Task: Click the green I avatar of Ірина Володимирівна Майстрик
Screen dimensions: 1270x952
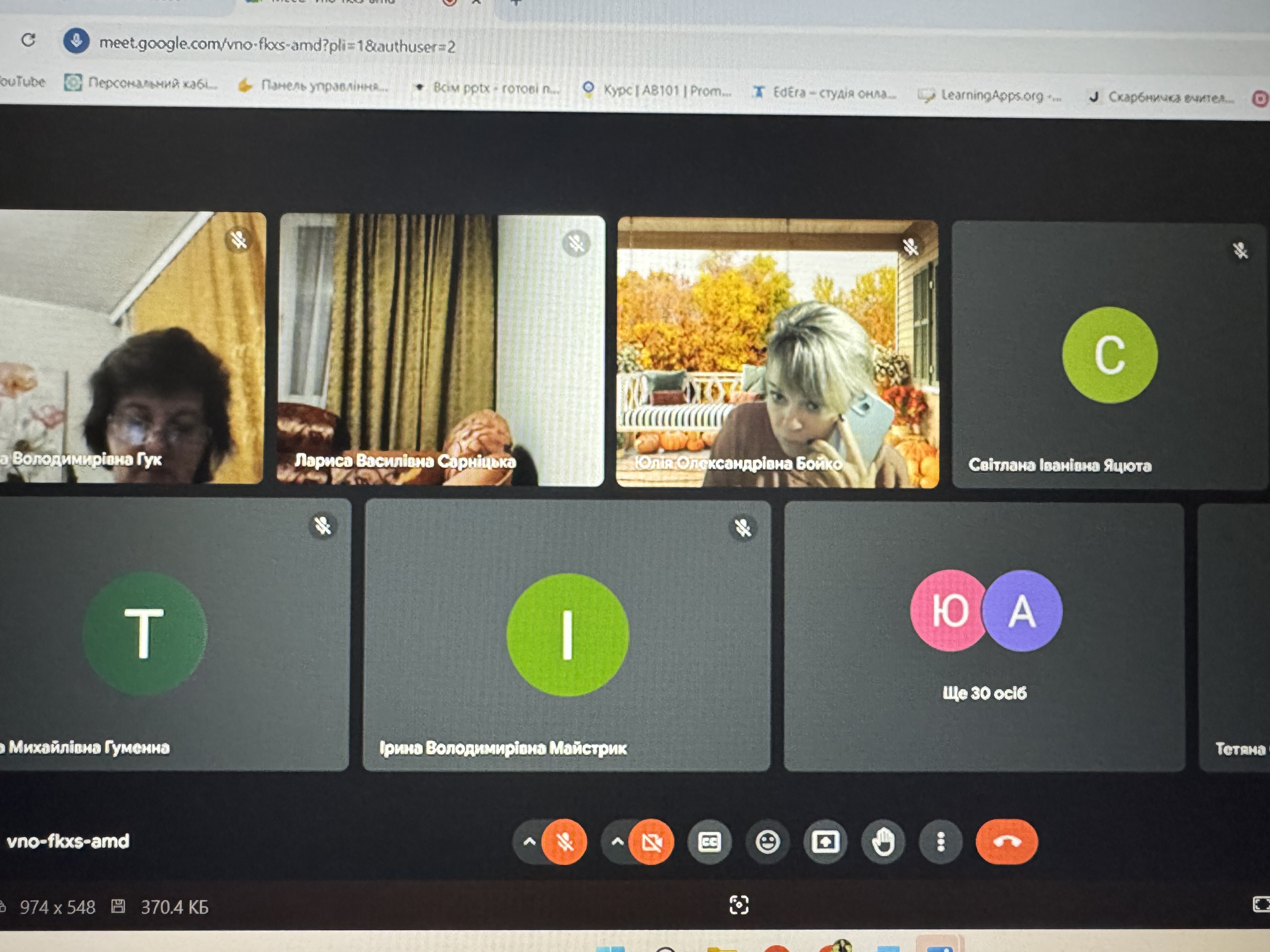Action: pos(567,635)
